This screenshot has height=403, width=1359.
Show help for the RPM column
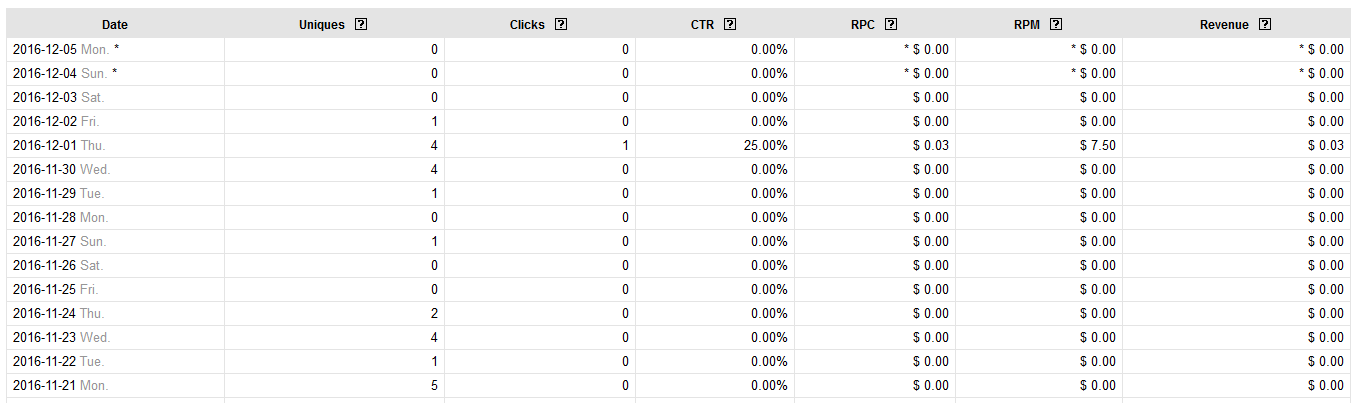[1056, 24]
